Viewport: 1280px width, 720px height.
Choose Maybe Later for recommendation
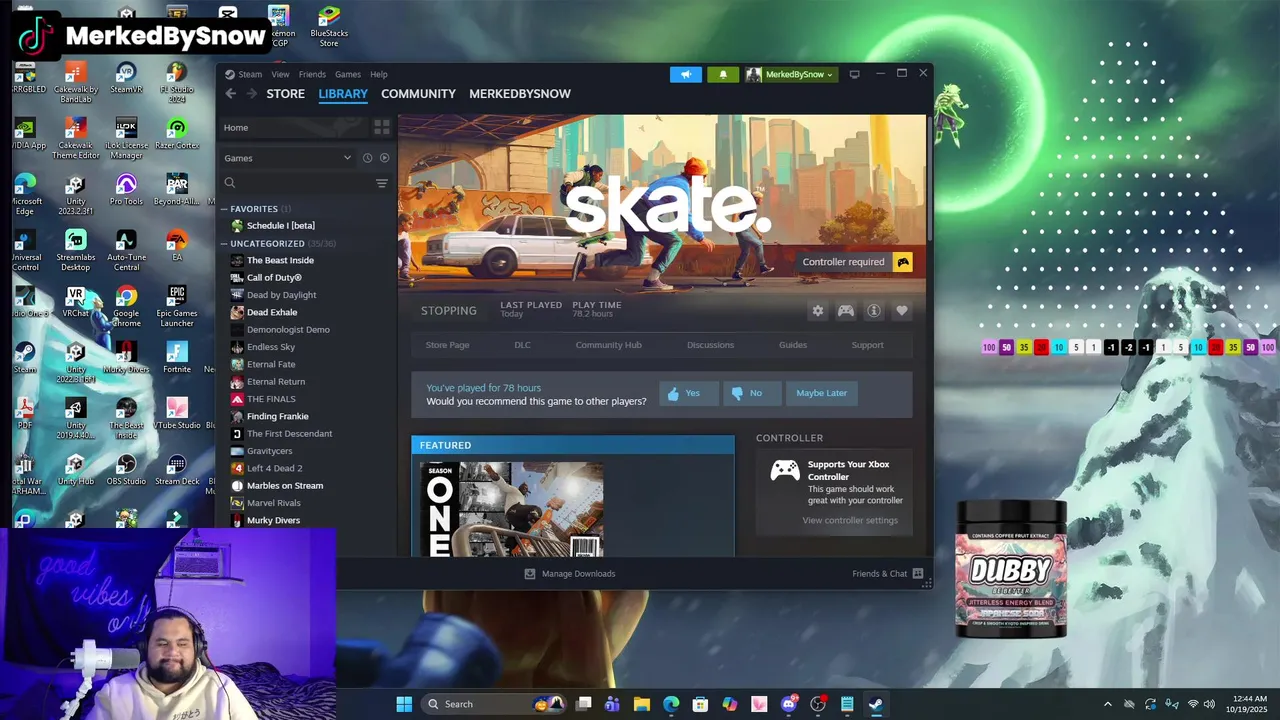coord(822,393)
